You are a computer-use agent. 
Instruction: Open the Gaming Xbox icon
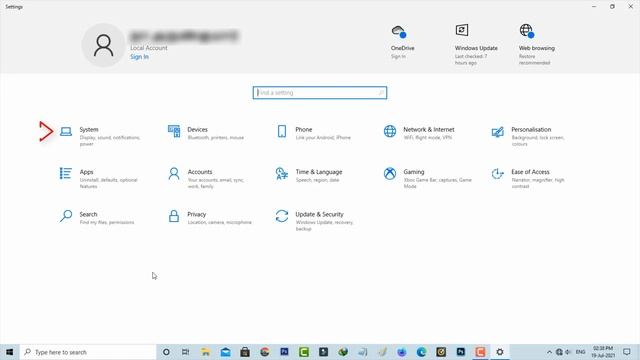pos(390,173)
